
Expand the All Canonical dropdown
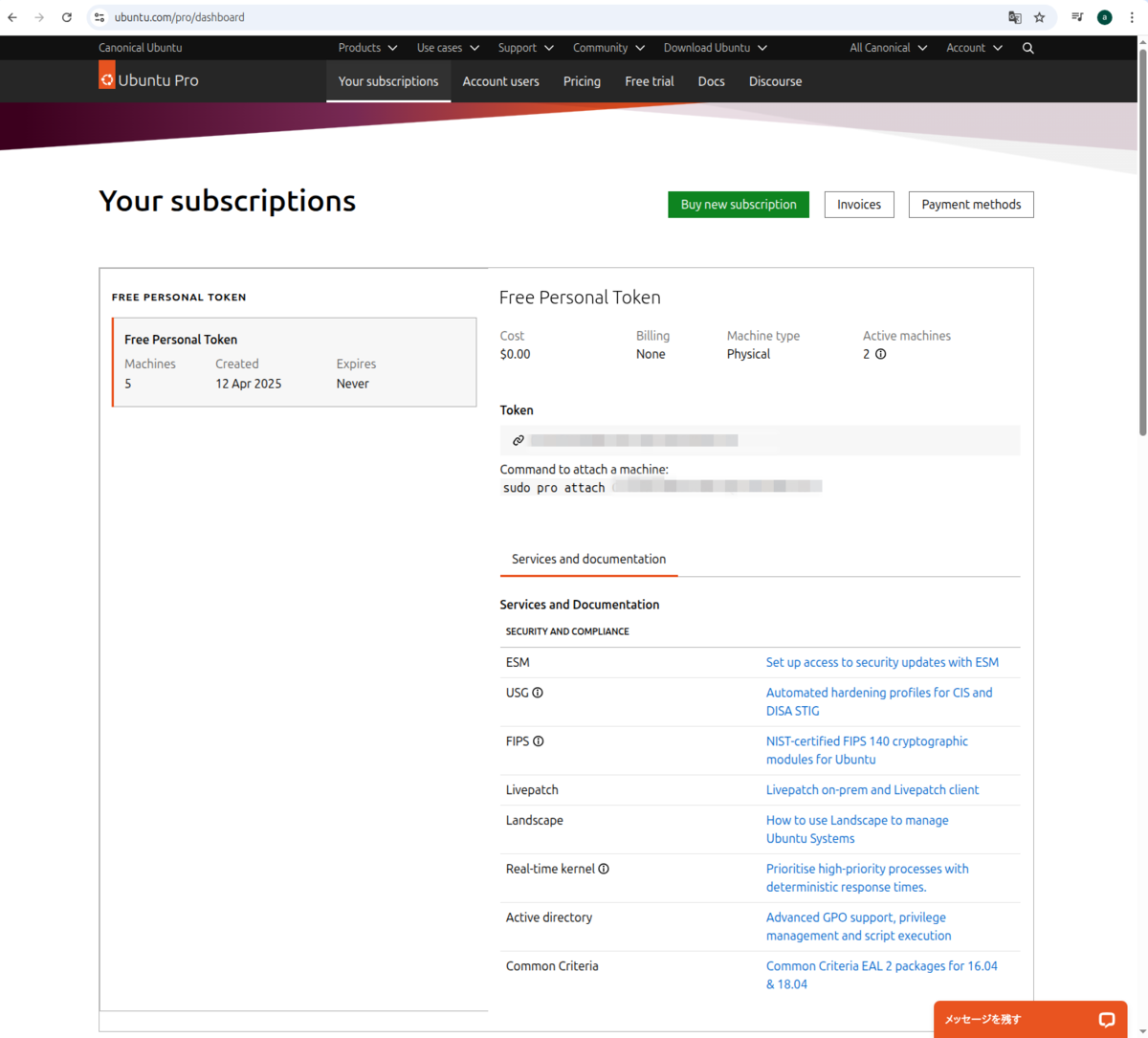(888, 48)
